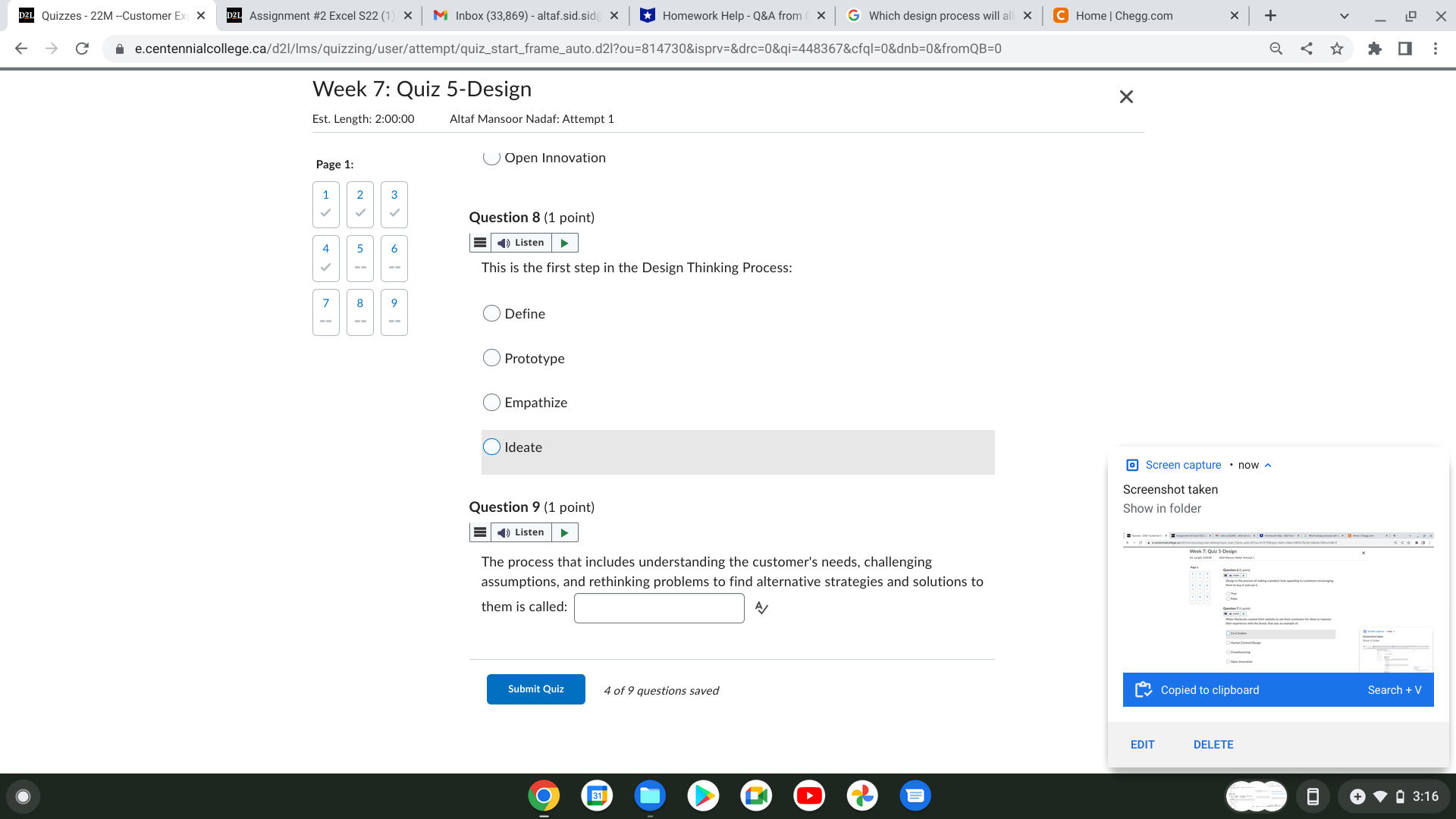Collapse the screenshot notification with the chevron
Image resolution: width=1456 pixels, height=819 pixels.
coord(1267,465)
